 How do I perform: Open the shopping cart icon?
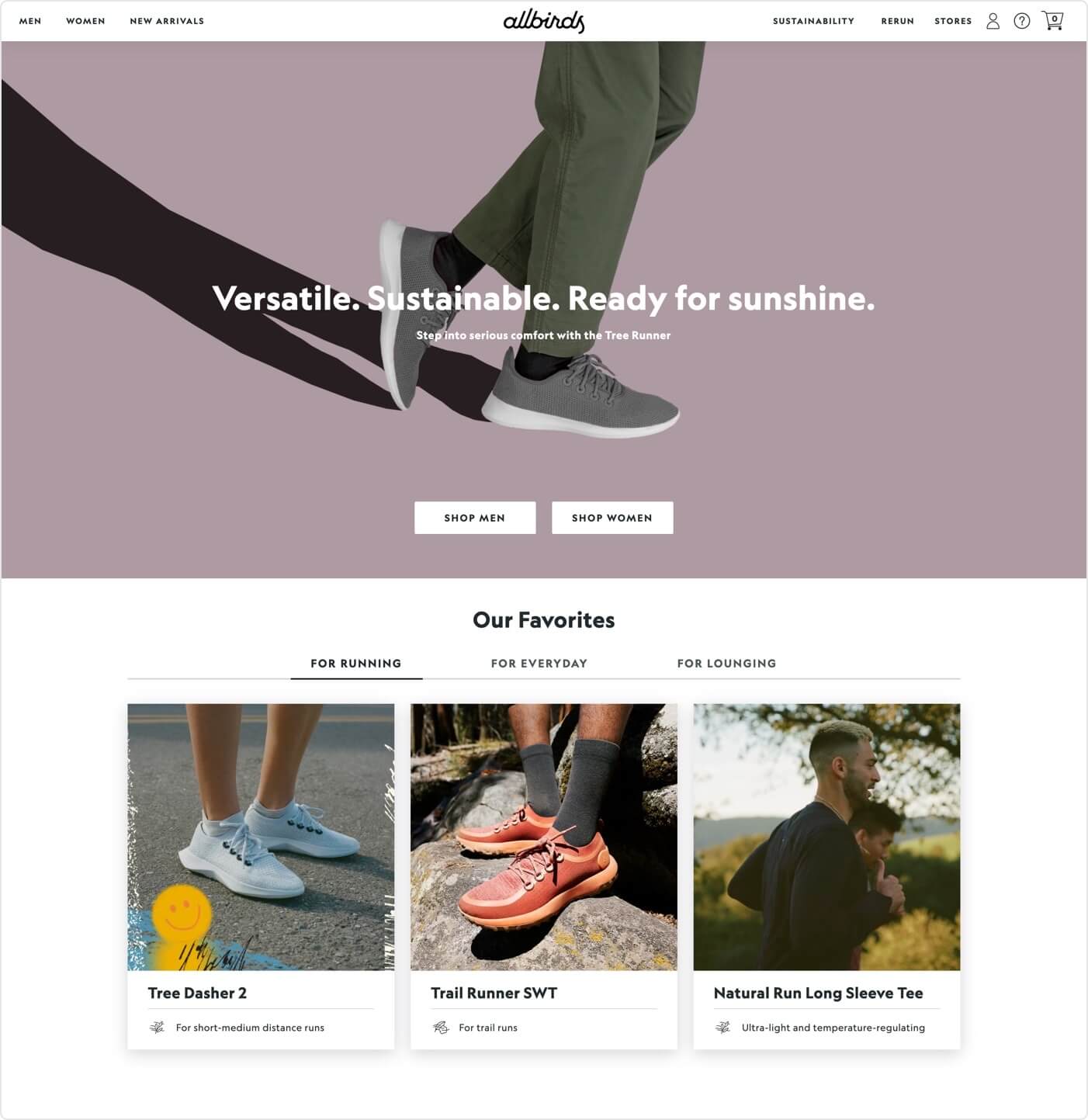tap(1052, 20)
